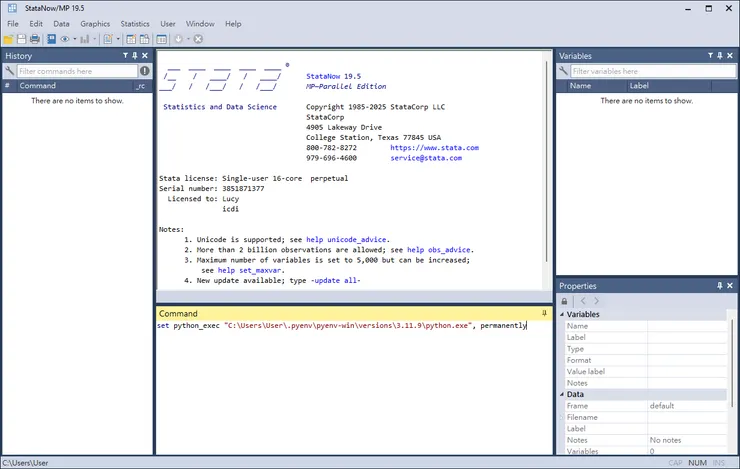This screenshot has width=740, height=469.
Task: Open the Graphics menu
Action: coord(95,24)
